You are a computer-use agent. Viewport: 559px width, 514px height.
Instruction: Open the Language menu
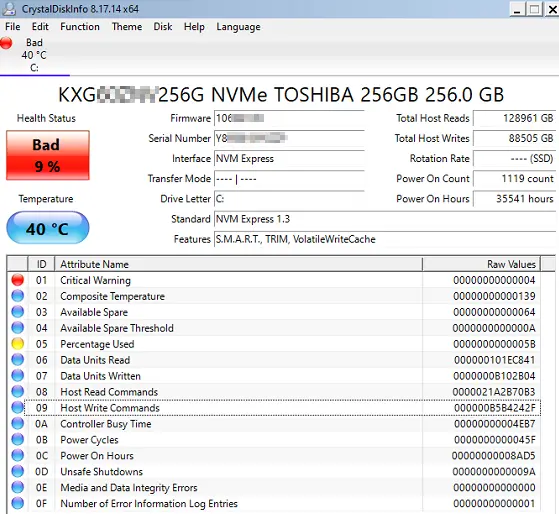pos(238,27)
